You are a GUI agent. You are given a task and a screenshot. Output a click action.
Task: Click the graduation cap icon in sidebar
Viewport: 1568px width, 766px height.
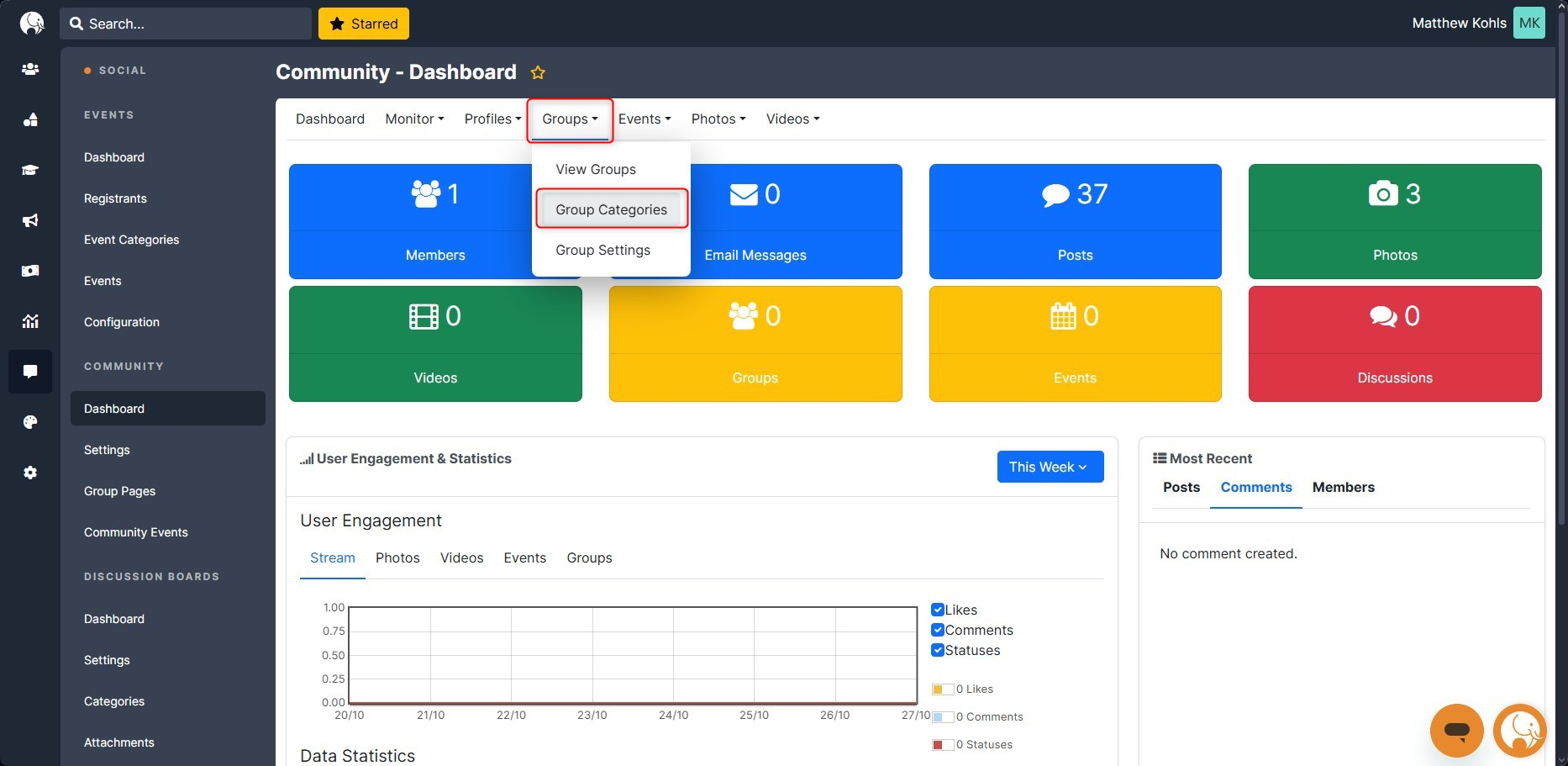pyautogui.click(x=30, y=170)
